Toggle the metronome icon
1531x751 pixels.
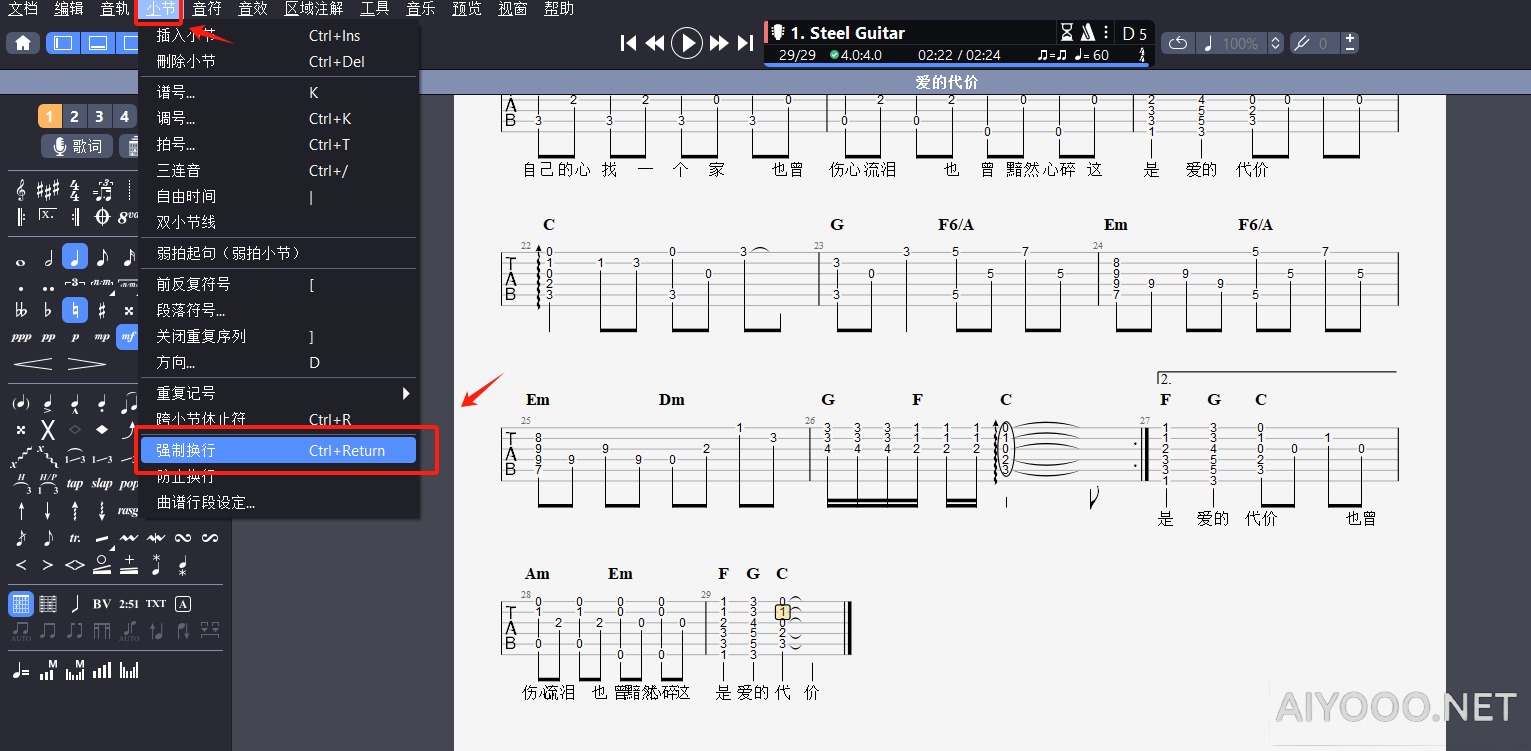click(1088, 33)
